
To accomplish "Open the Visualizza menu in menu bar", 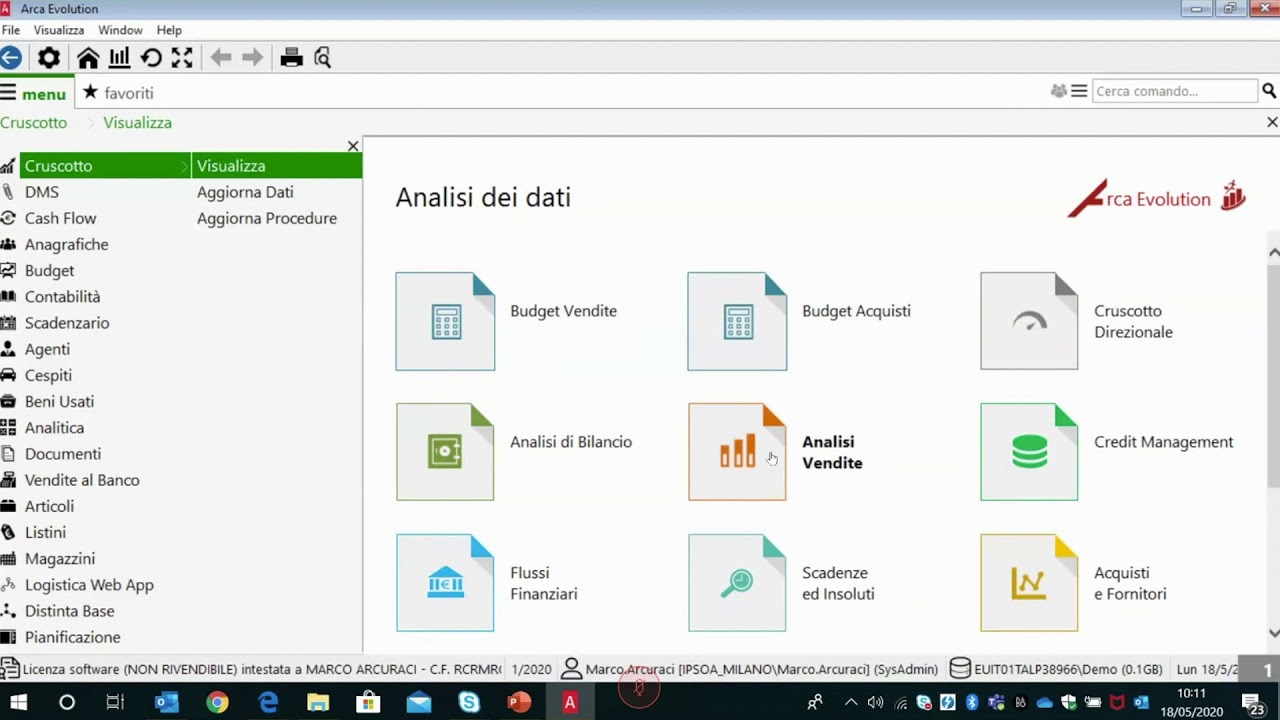I will [58, 30].
